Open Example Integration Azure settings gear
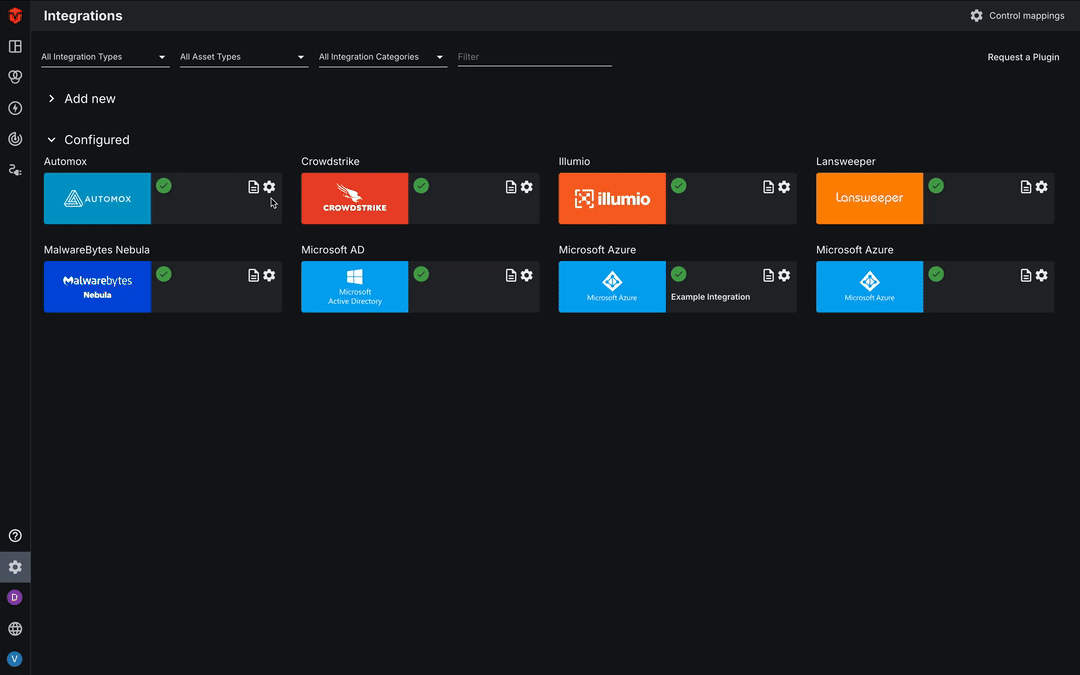The width and height of the screenshot is (1080, 675). pyautogui.click(x=785, y=275)
